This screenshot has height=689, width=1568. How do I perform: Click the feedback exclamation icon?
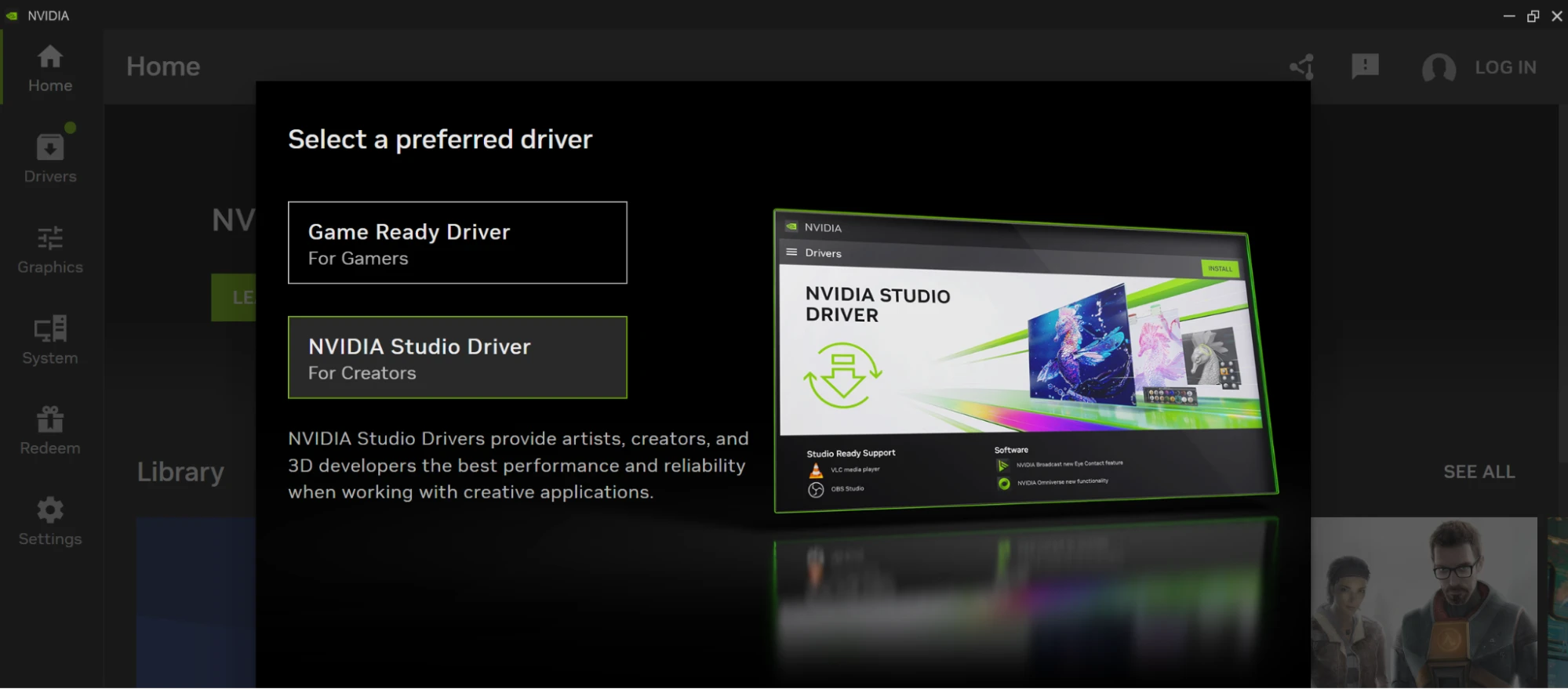pos(1365,67)
